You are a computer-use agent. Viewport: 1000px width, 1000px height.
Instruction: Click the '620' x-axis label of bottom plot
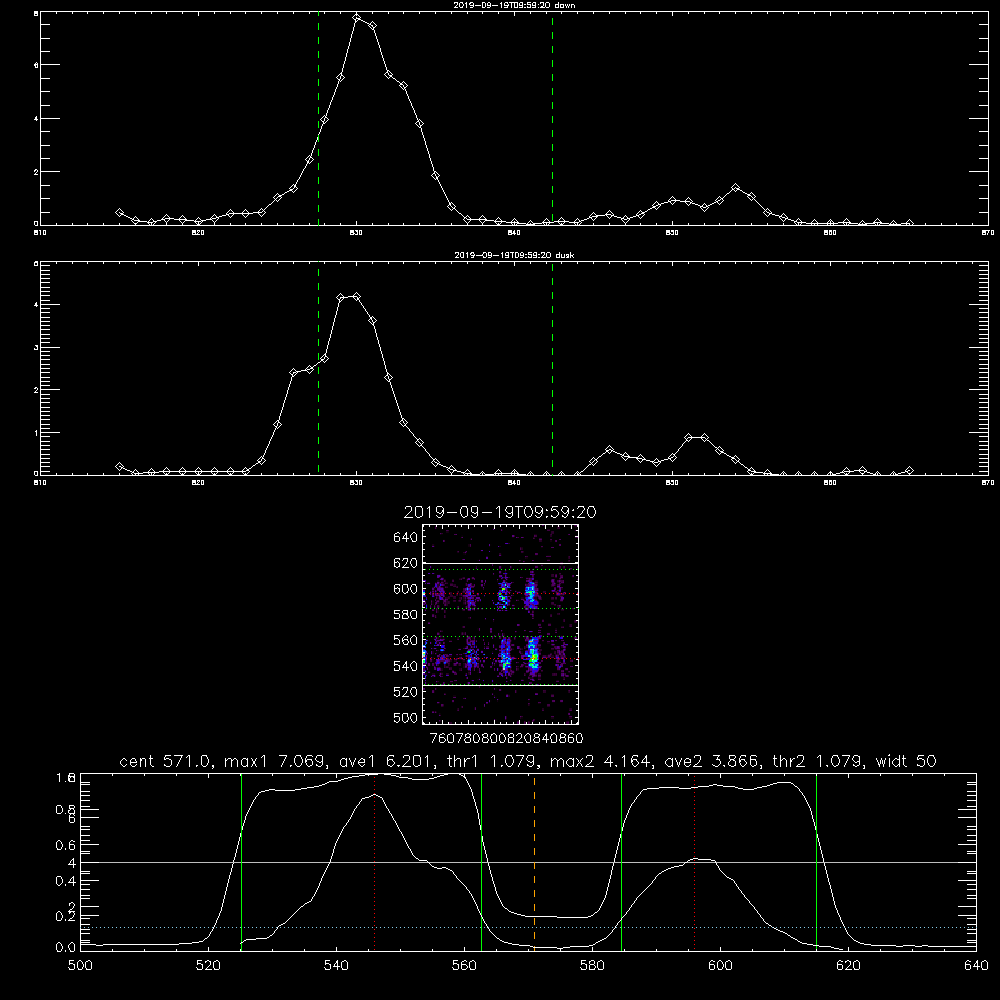[848, 966]
